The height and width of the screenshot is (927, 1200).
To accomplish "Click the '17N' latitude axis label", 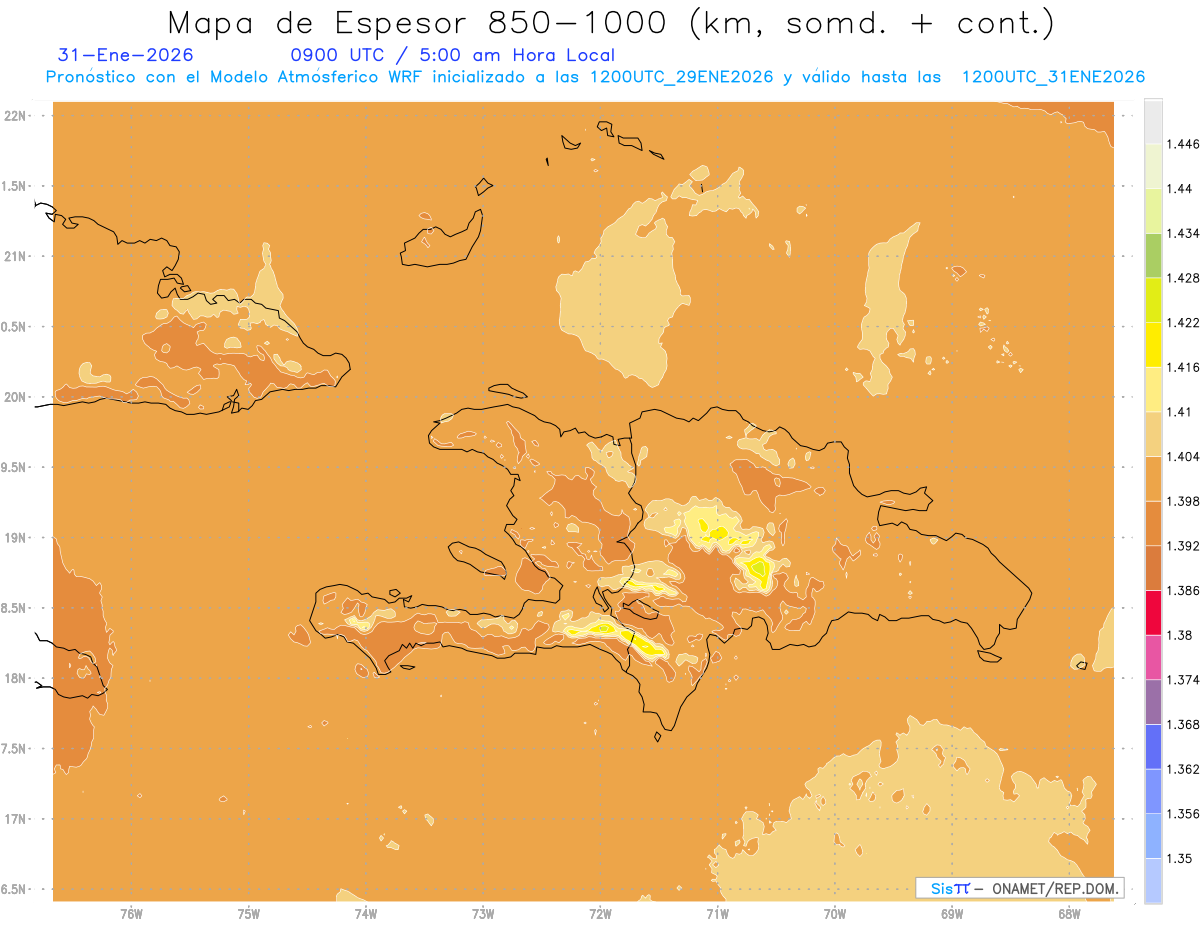I will 14,819.
